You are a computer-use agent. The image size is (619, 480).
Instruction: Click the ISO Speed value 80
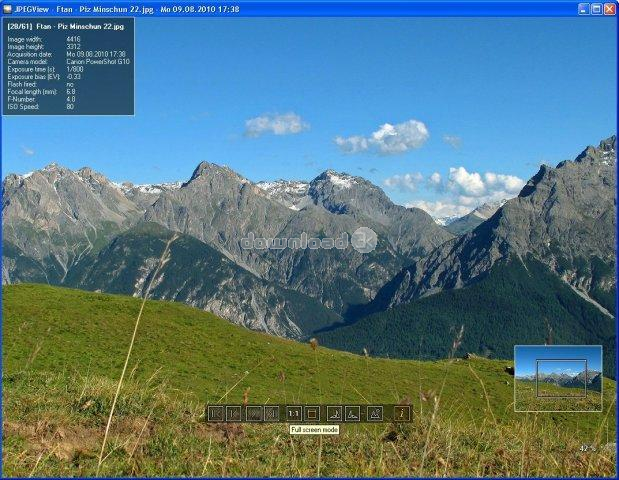pyautogui.click(x=70, y=107)
